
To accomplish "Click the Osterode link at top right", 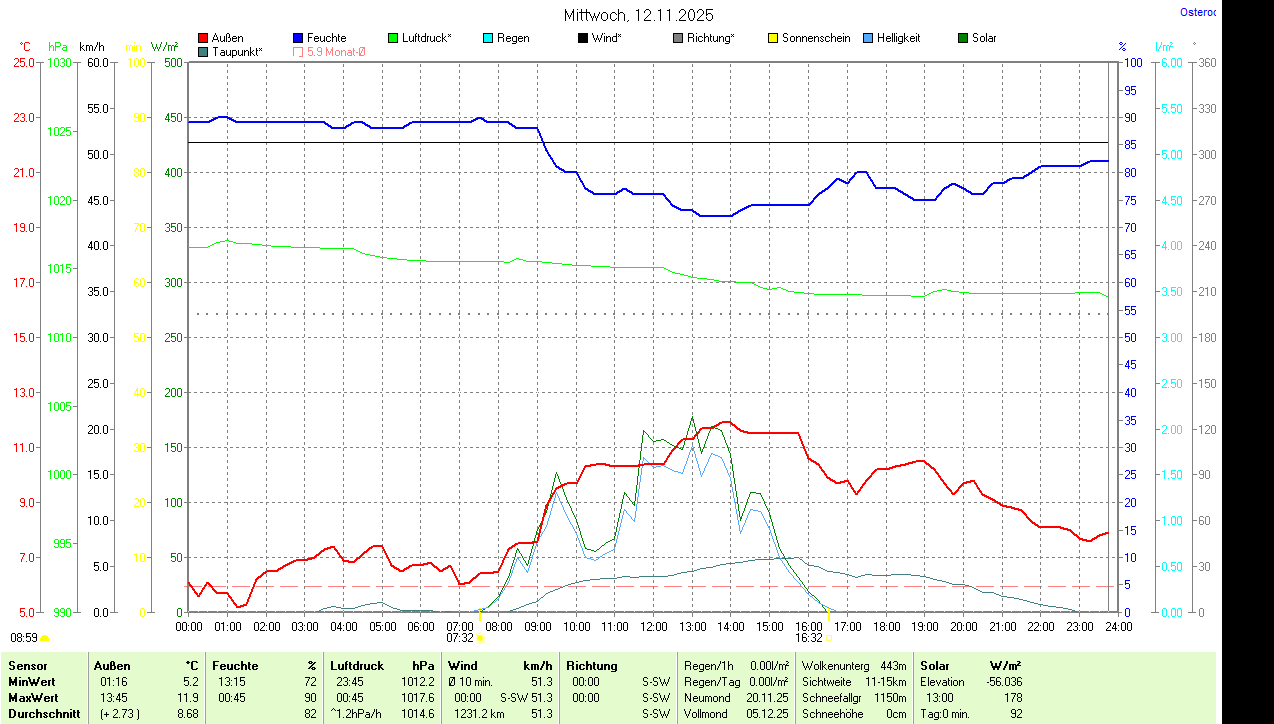I will click(x=1198, y=13).
